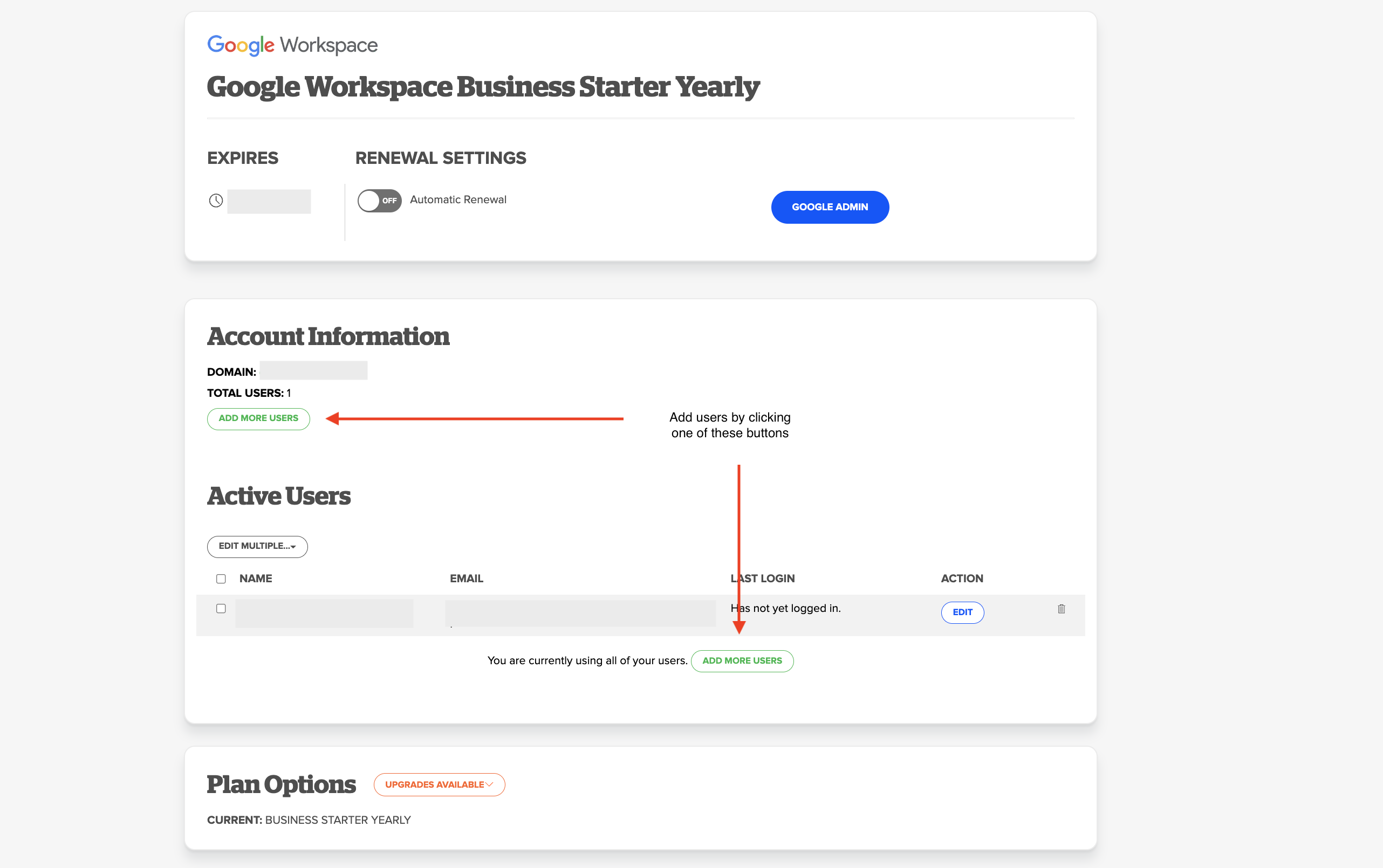Click Add More Users under Total Users
Image resolution: width=1383 pixels, height=868 pixels.
click(x=258, y=418)
